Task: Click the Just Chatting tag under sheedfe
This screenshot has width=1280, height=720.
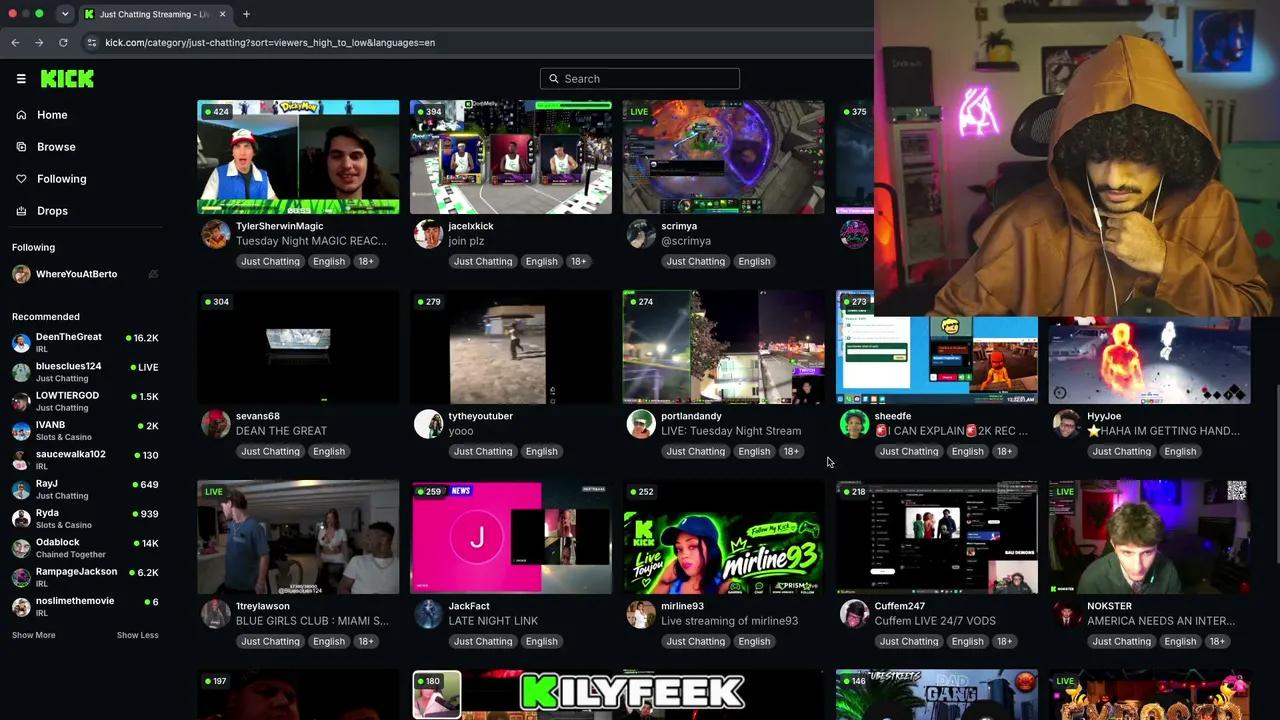Action: 909,452
